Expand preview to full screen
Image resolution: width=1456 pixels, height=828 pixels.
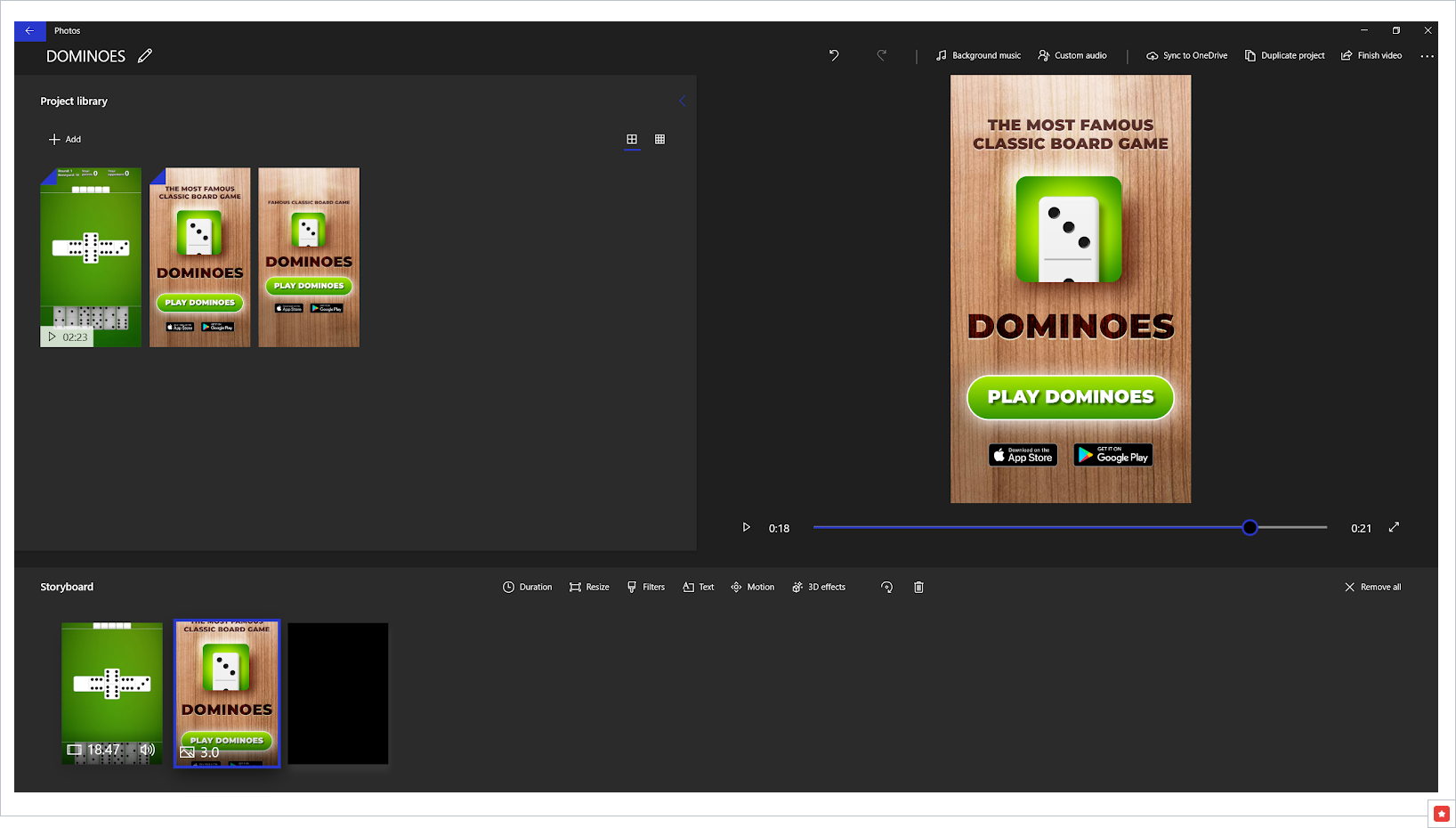(1394, 527)
